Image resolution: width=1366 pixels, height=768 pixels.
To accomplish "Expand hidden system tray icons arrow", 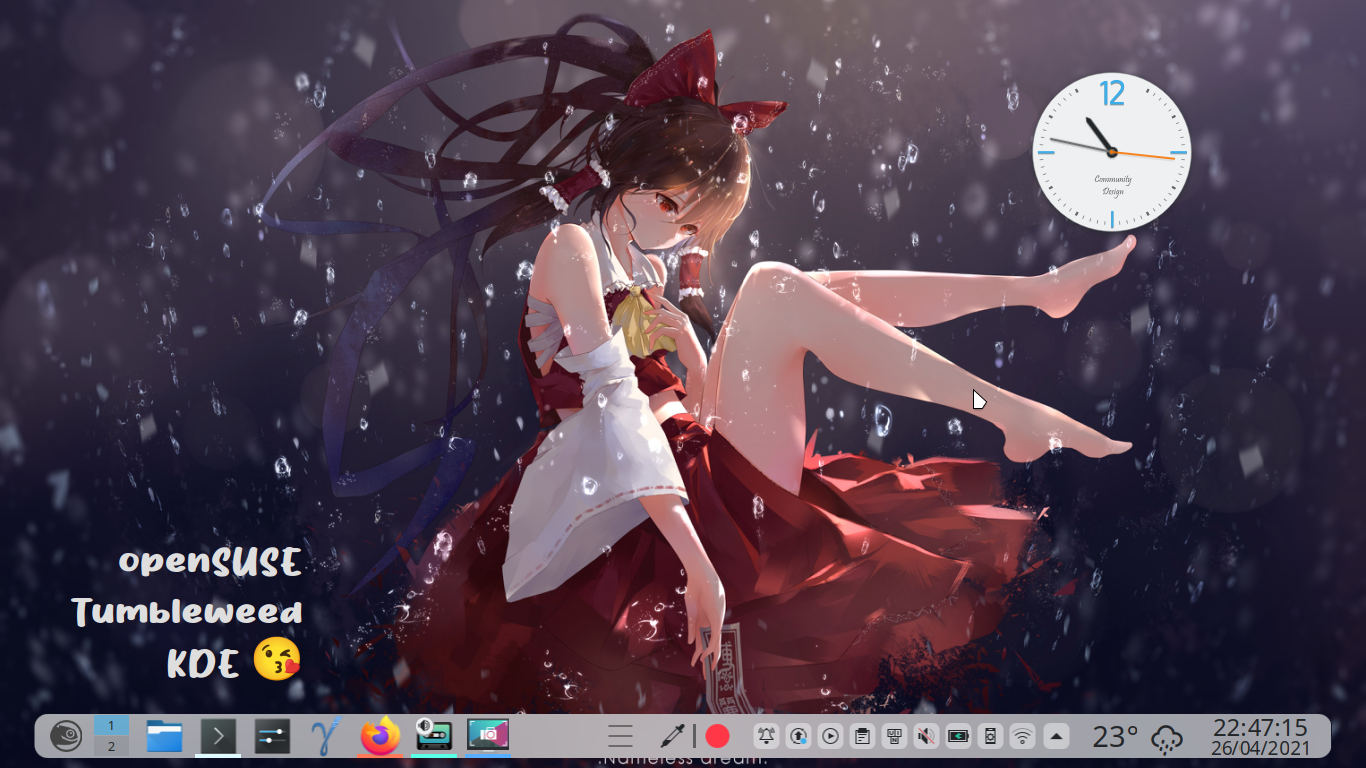I will [1056, 737].
